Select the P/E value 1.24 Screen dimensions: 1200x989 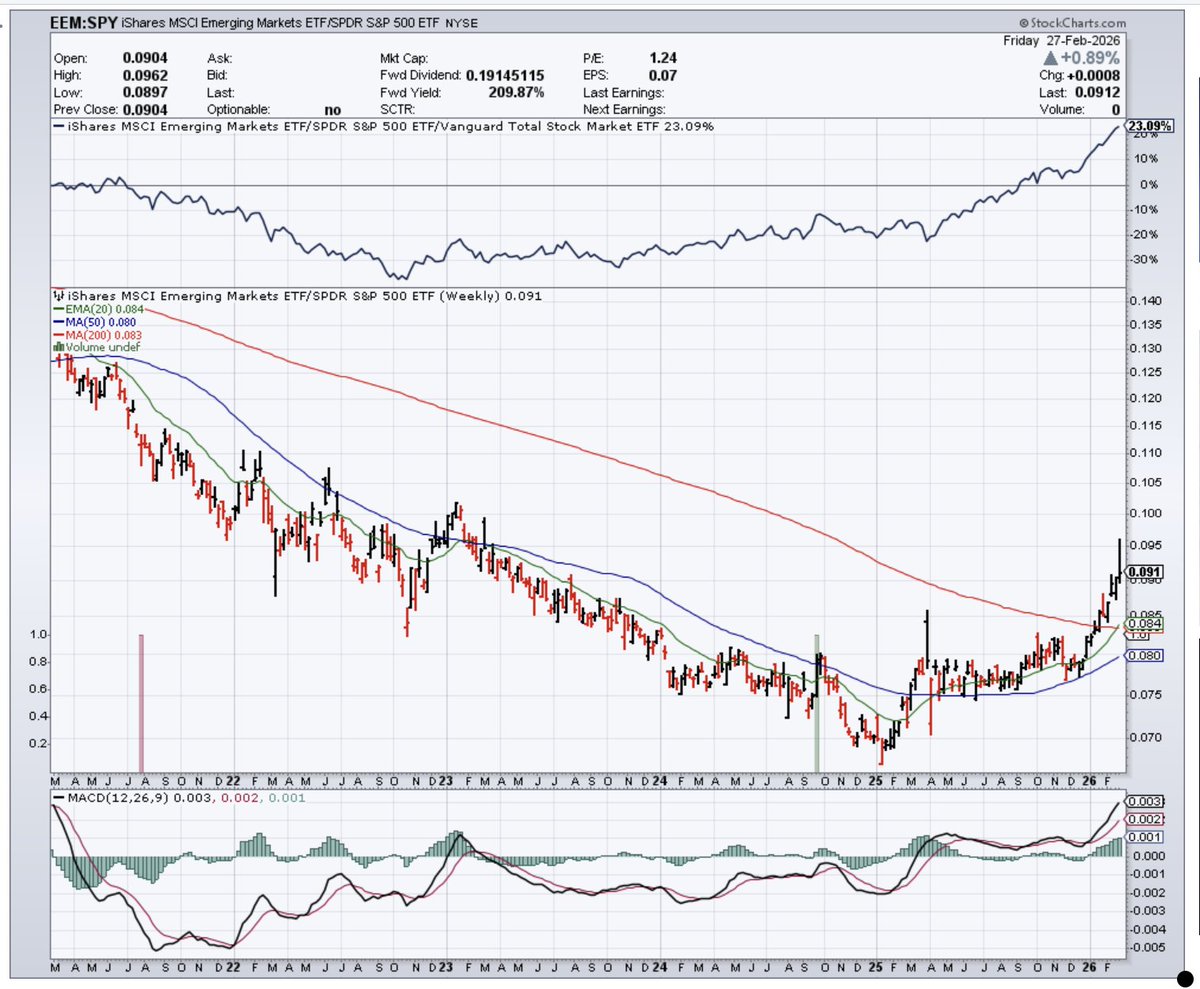point(662,59)
